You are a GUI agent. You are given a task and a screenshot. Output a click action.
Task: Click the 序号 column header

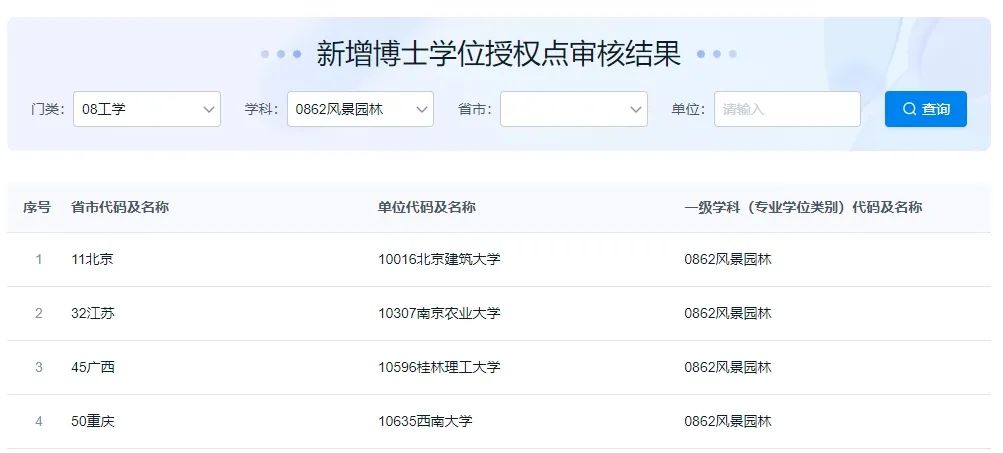(37, 207)
